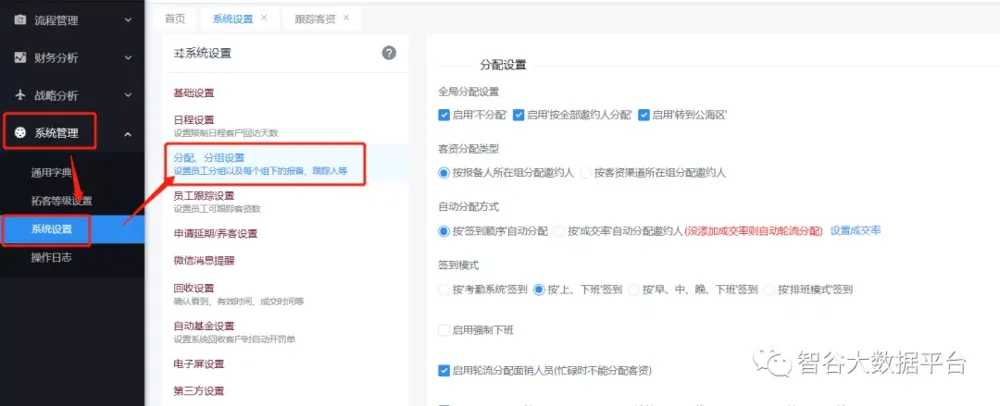This screenshot has height=406, width=1000.
Task: Select 按客资渠道所在组分配邀约人 radio option
Action: coord(587,172)
